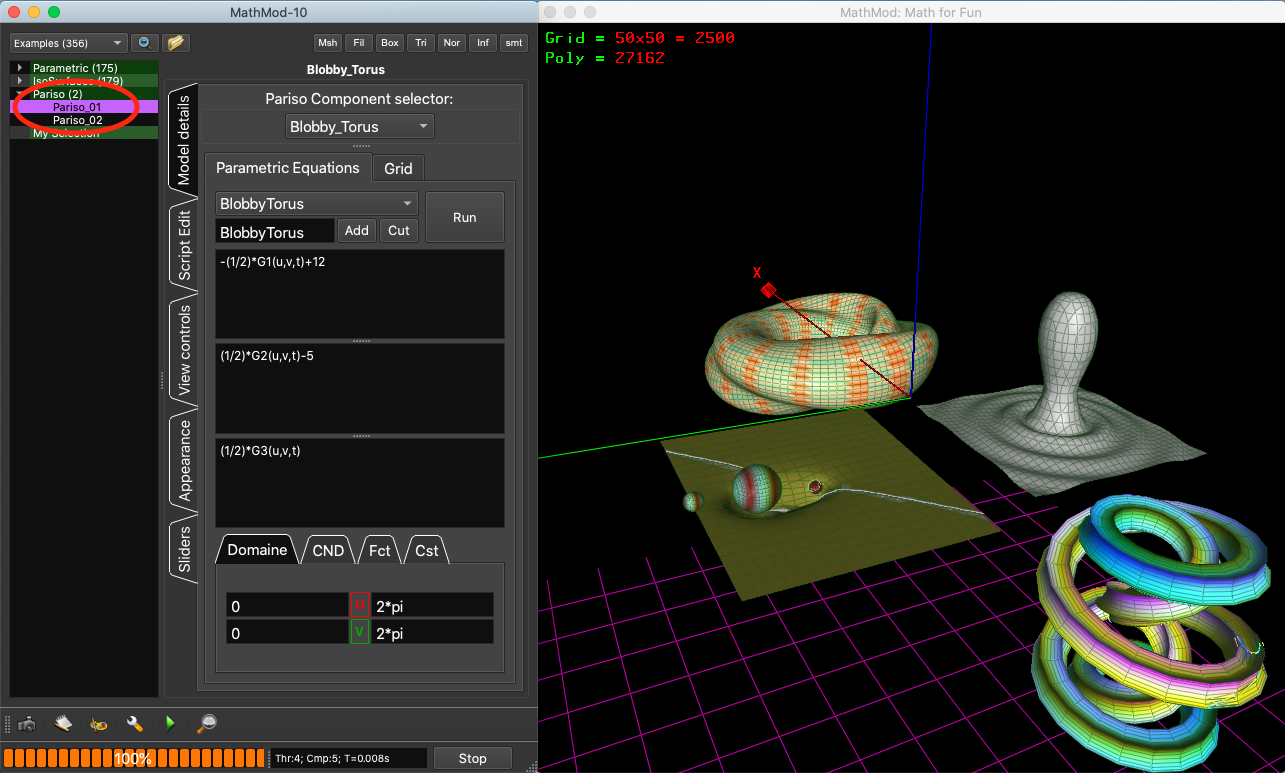Image resolution: width=1285 pixels, height=773 pixels.
Task: Click the wrench settings icon
Action: tap(133, 723)
